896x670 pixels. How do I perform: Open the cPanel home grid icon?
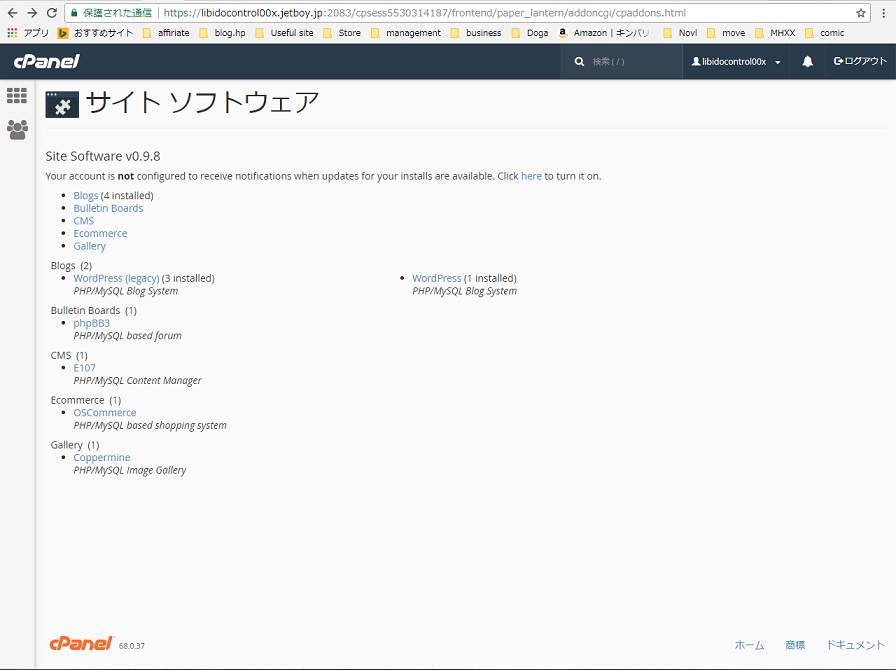click(x=17, y=95)
